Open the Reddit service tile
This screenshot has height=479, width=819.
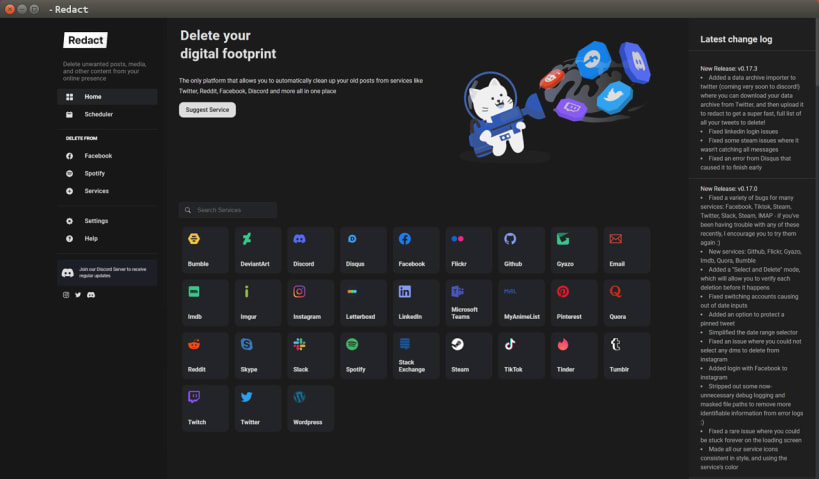(205, 356)
